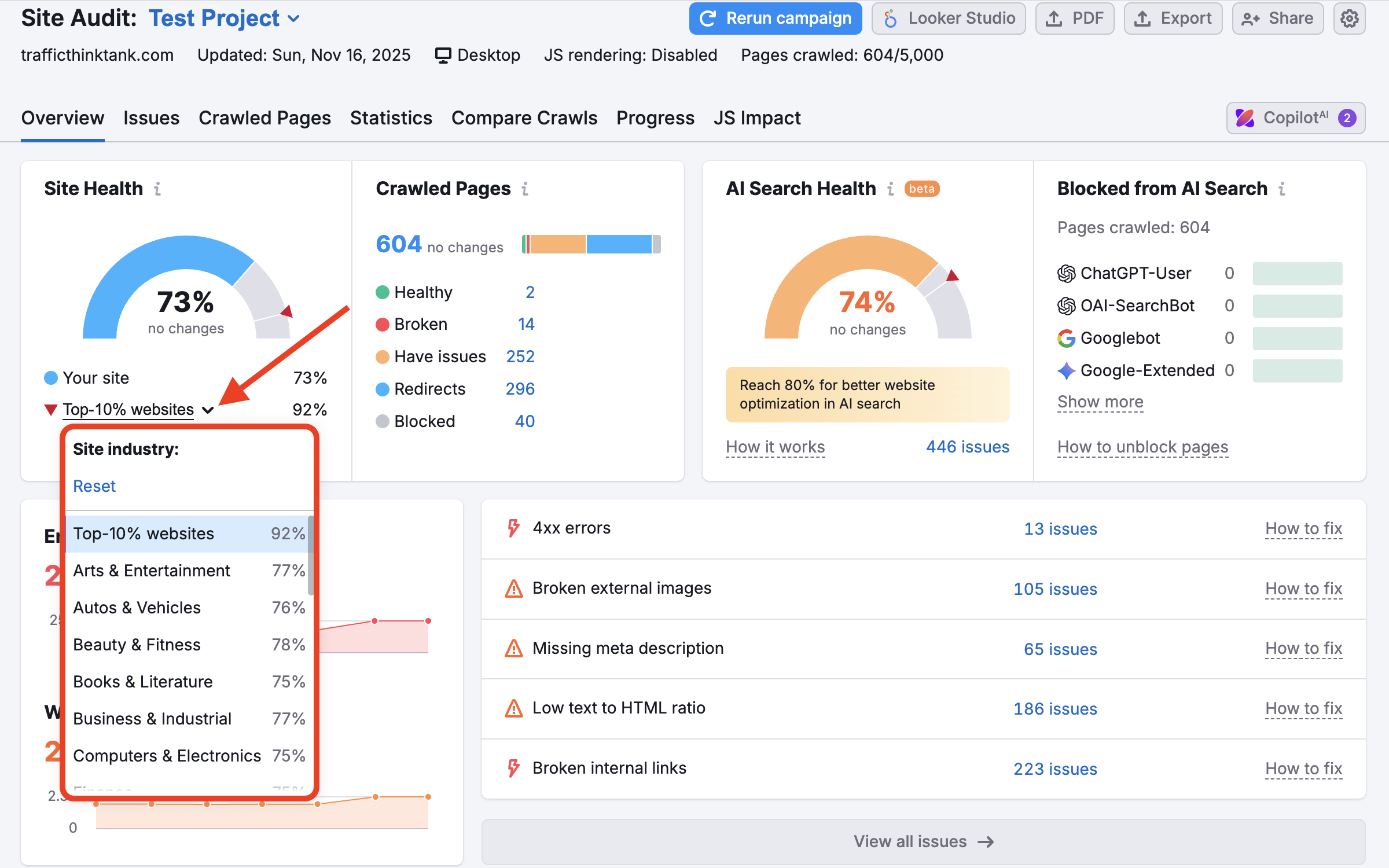Image resolution: width=1389 pixels, height=868 pixels.
Task: Open How to unblock pages link
Action: [x=1142, y=446]
